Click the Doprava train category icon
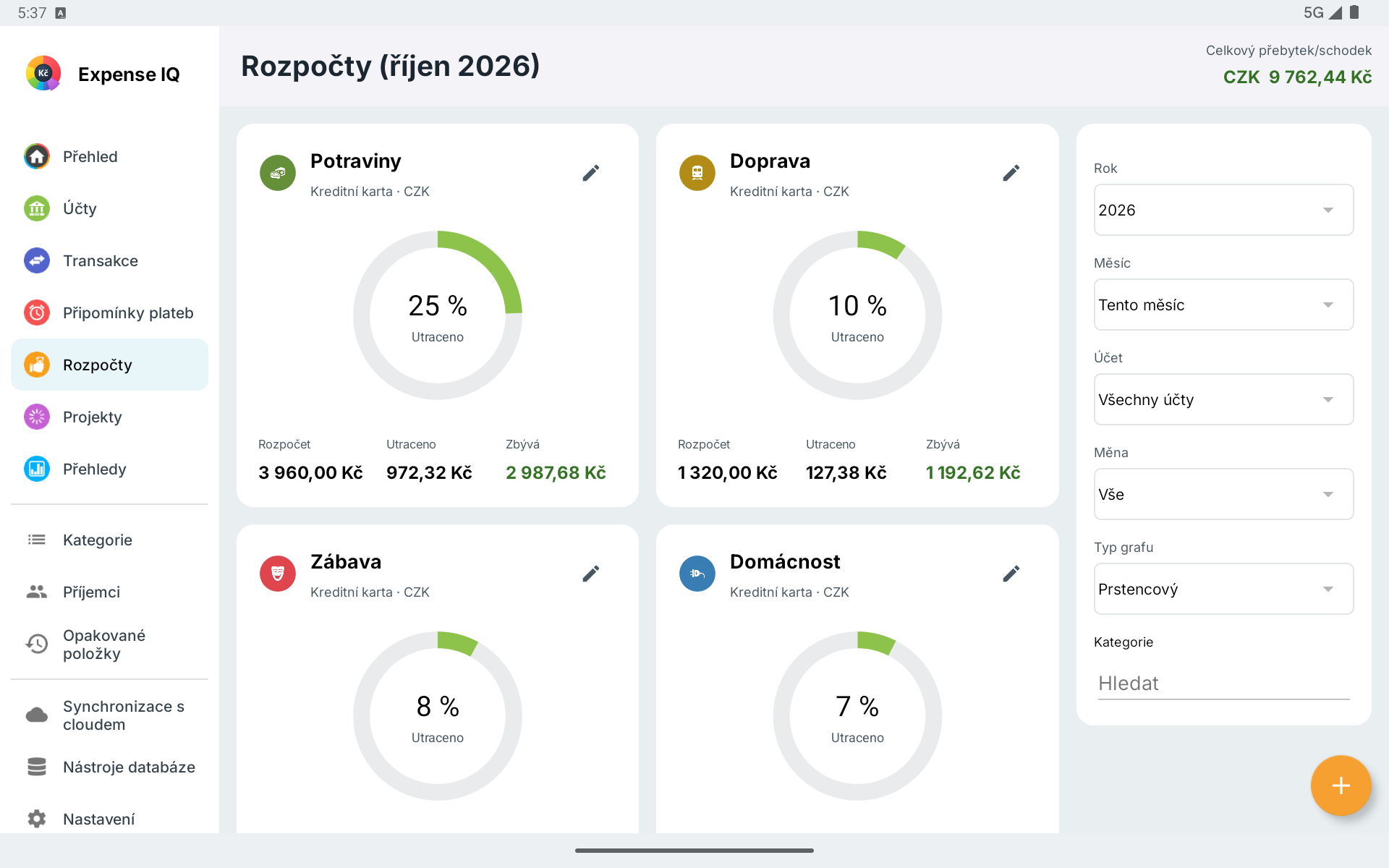Image resolution: width=1389 pixels, height=868 pixels. (697, 173)
